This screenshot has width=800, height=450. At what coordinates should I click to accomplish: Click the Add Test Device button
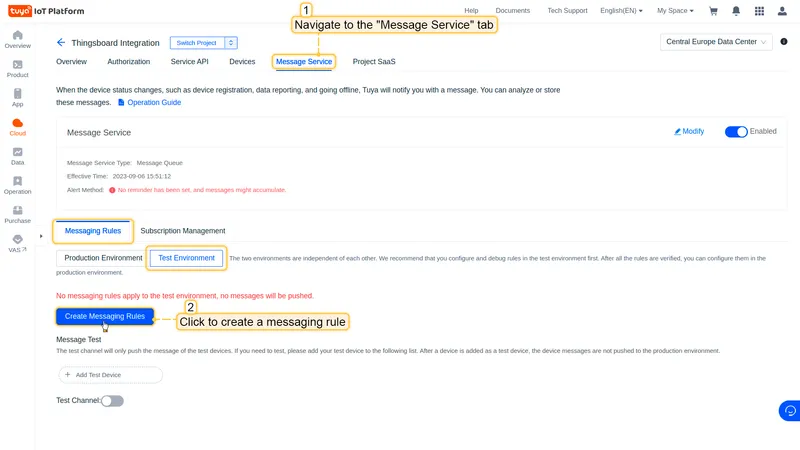pos(110,375)
